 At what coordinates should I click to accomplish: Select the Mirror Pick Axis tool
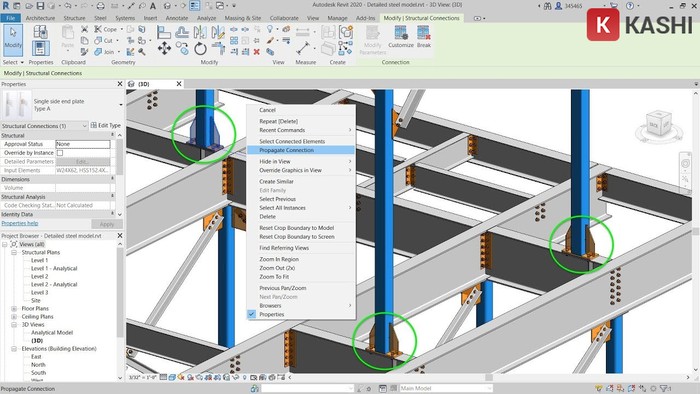200,32
